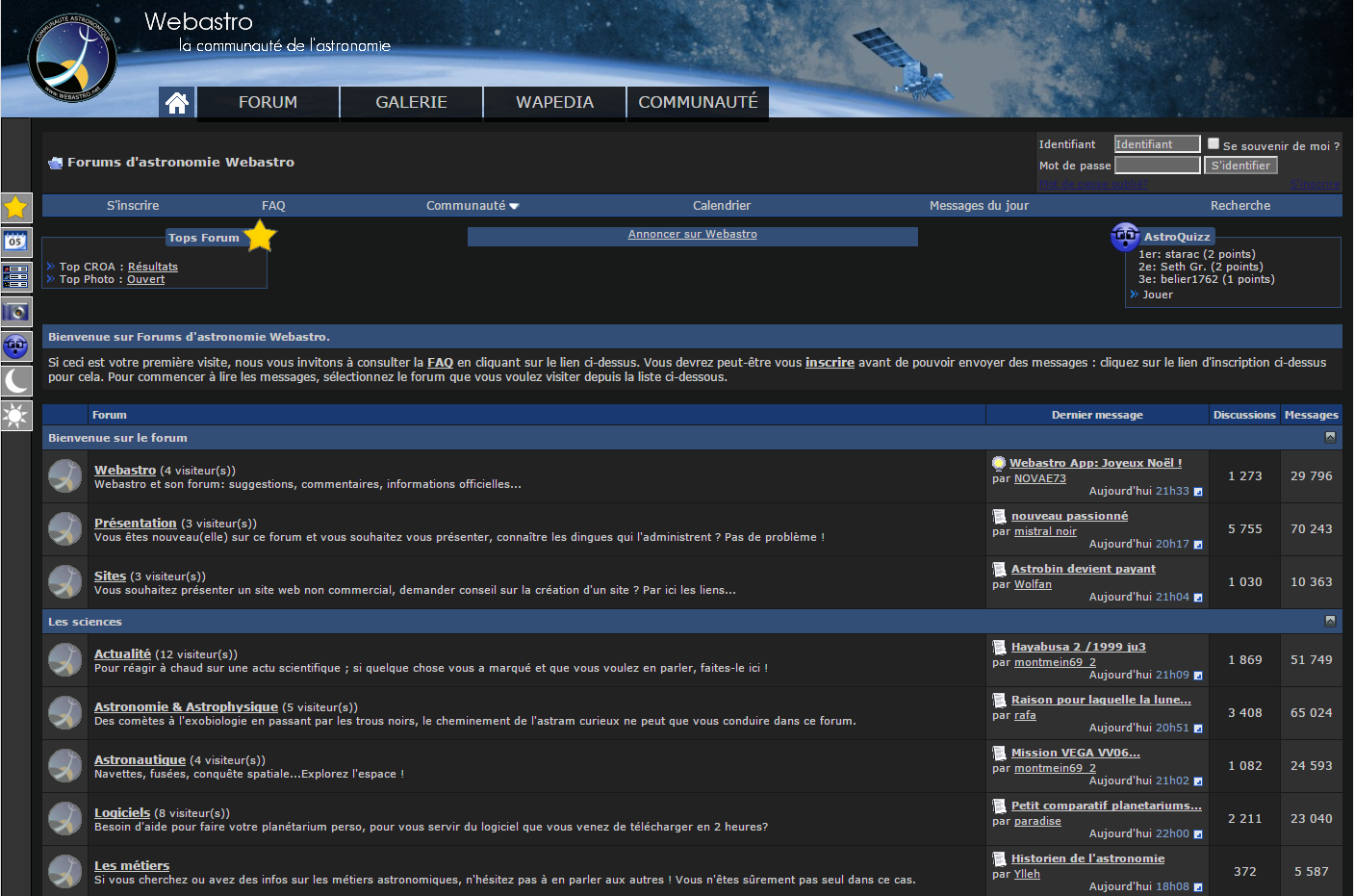Viewport: 1354px width, 896px height.
Task: Click the status icon of the Sites forum row
Action: pyautogui.click(x=65, y=582)
